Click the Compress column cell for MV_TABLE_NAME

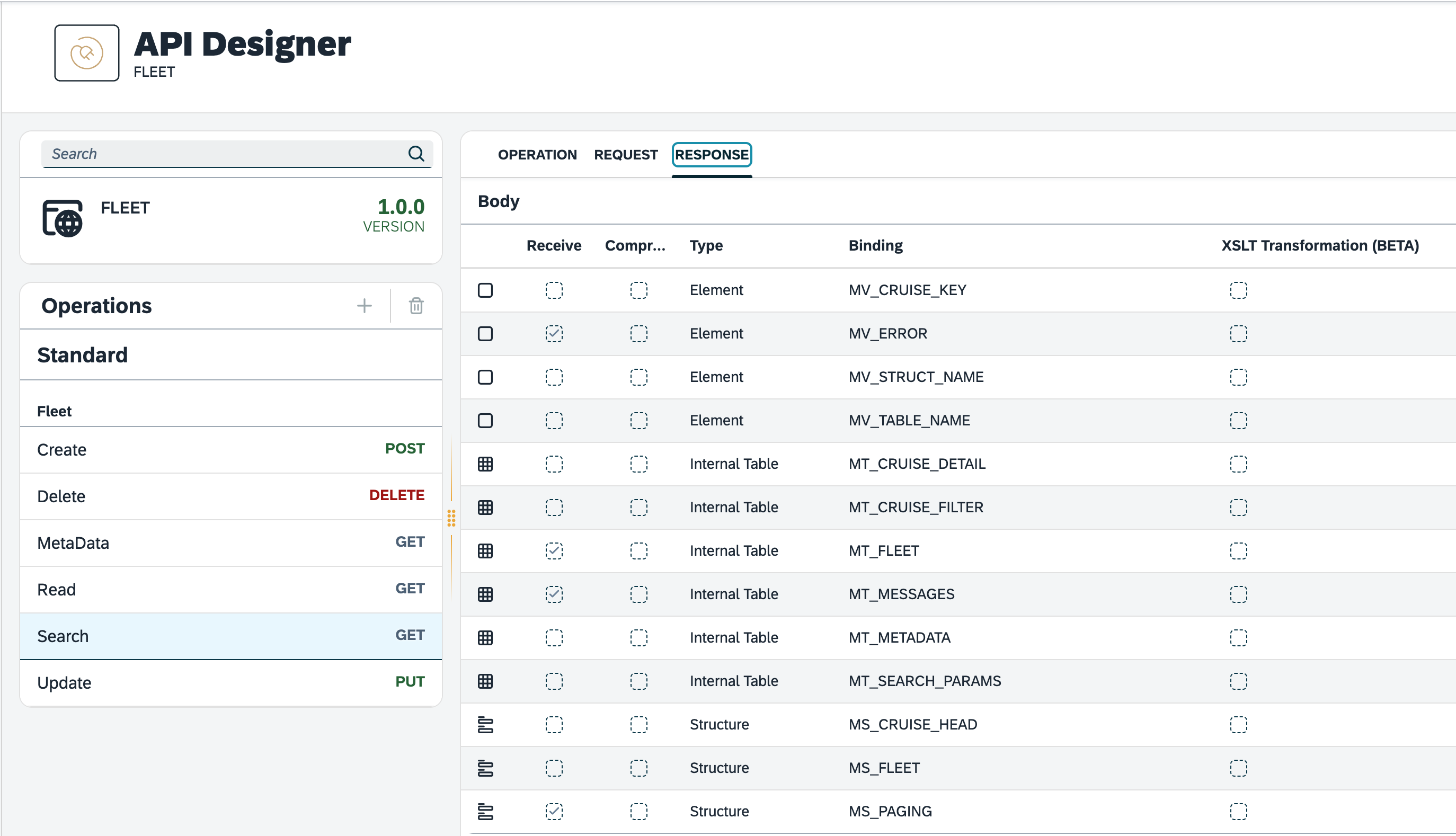pyautogui.click(x=638, y=420)
